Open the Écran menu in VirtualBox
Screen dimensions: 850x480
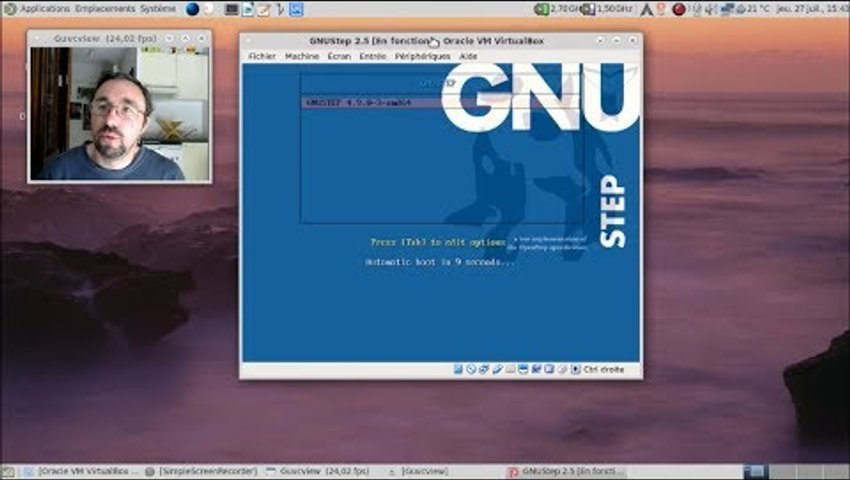[339, 56]
